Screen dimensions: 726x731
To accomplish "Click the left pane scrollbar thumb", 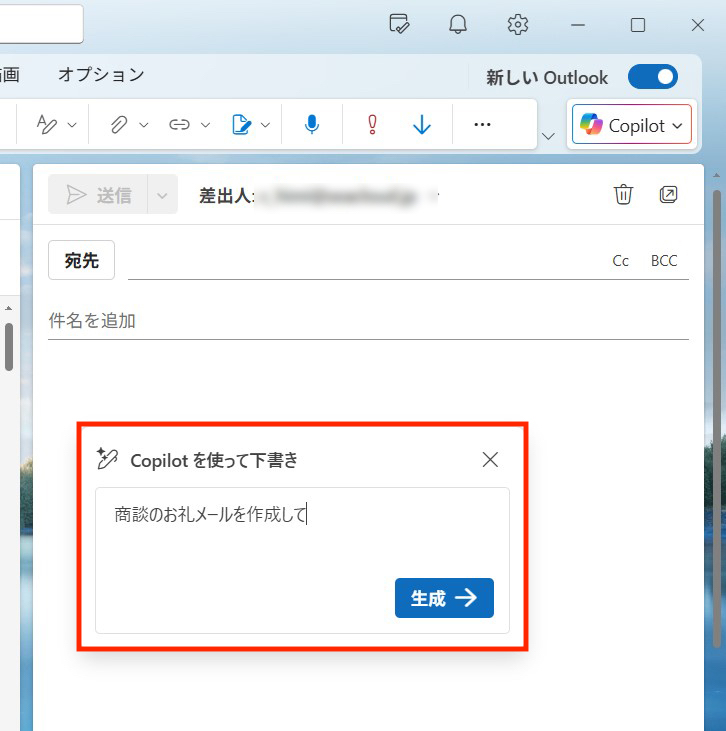I will tap(8, 346).
